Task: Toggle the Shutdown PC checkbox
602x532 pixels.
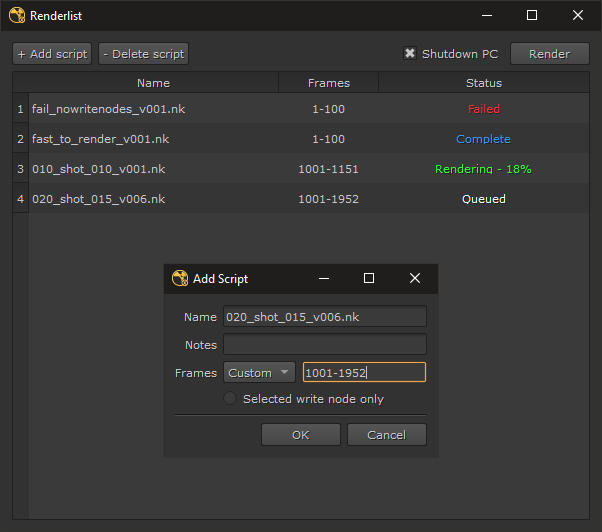Action: (410, 54)
